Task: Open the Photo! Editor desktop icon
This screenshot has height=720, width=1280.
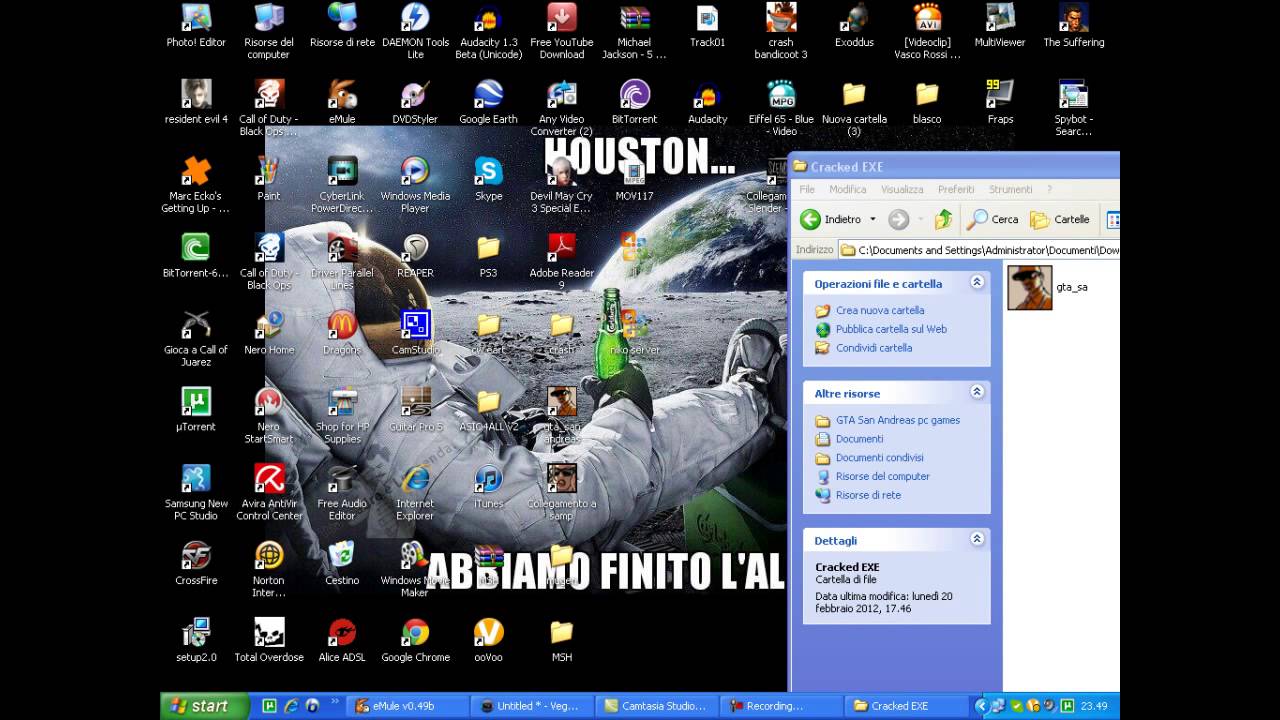Action: coord(196,18)
